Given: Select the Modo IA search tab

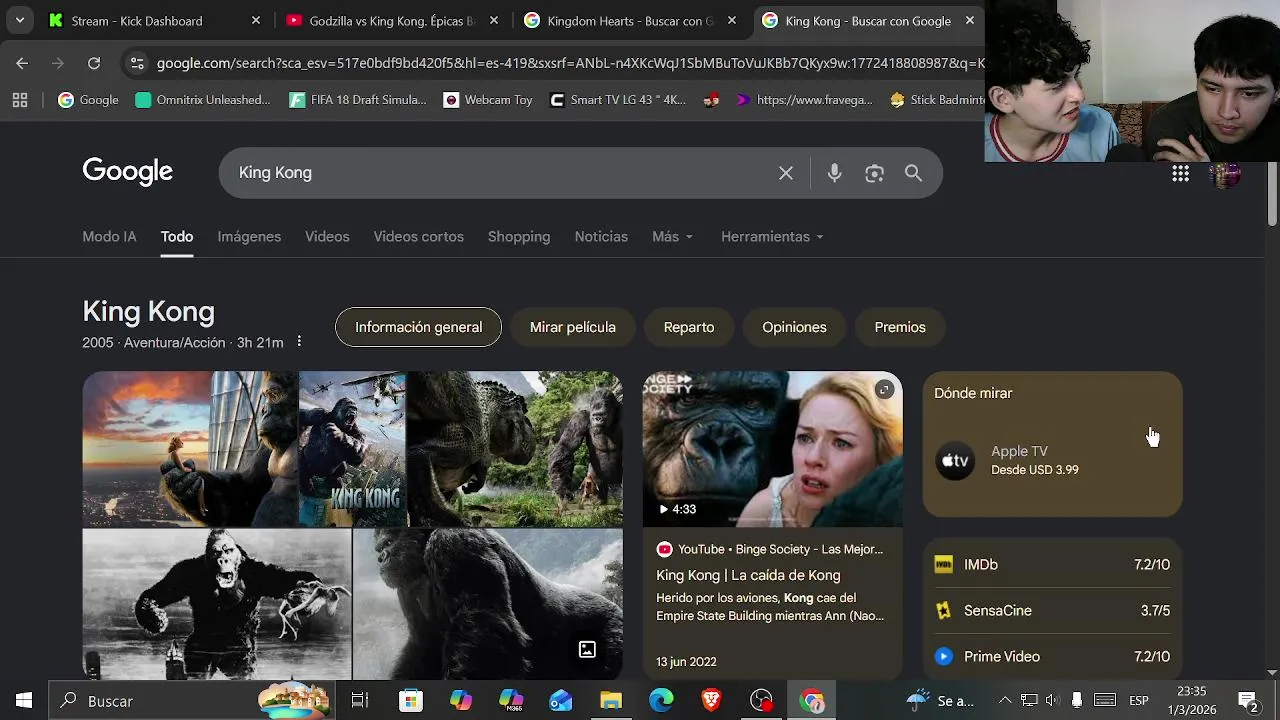Looking at the screenshot, I should (109, 237).
